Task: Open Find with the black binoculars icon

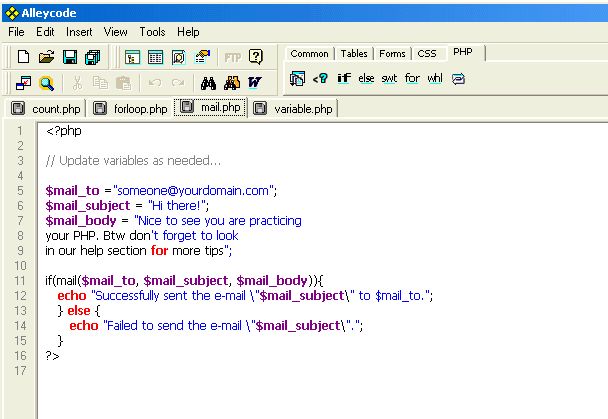Action: click(209, 83)
